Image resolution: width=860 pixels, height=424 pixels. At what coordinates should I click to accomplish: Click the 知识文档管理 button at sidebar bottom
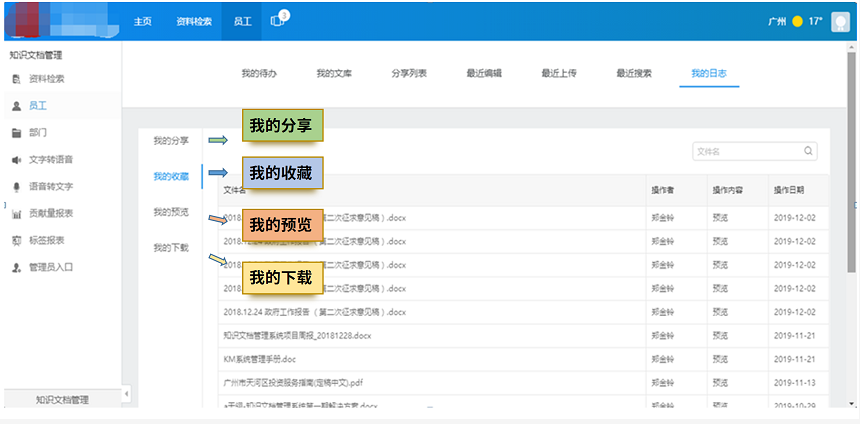(62, 399)
